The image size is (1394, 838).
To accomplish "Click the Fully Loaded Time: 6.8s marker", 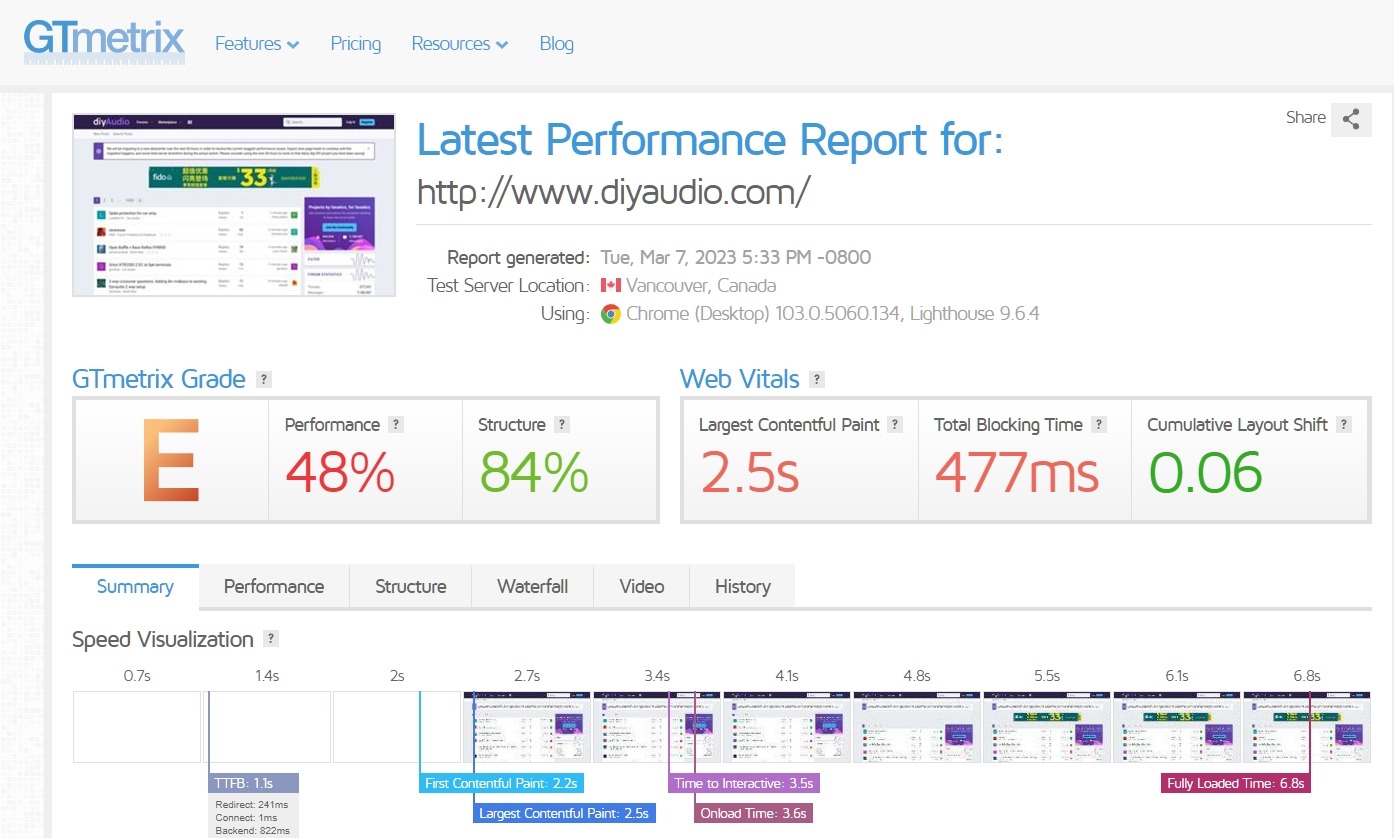I will tap(1235, 783).
